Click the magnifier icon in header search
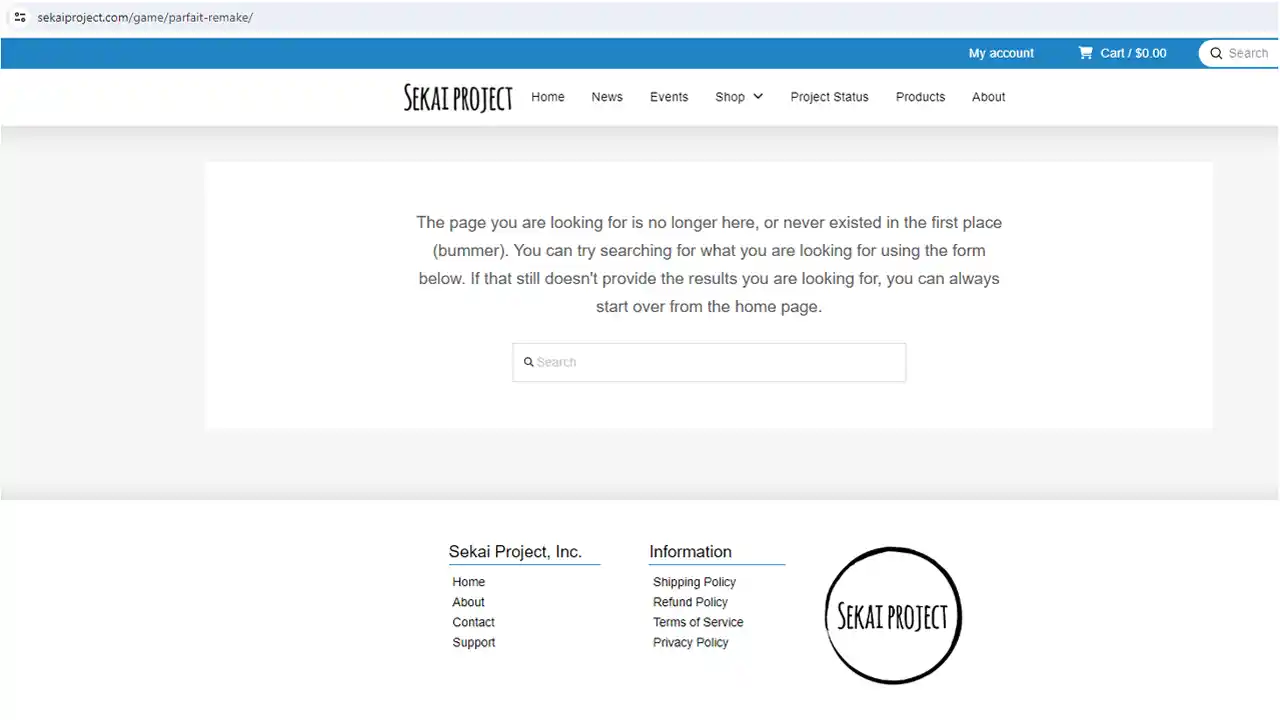Viewport: 1280px width, 720px height. point(1216,53)
